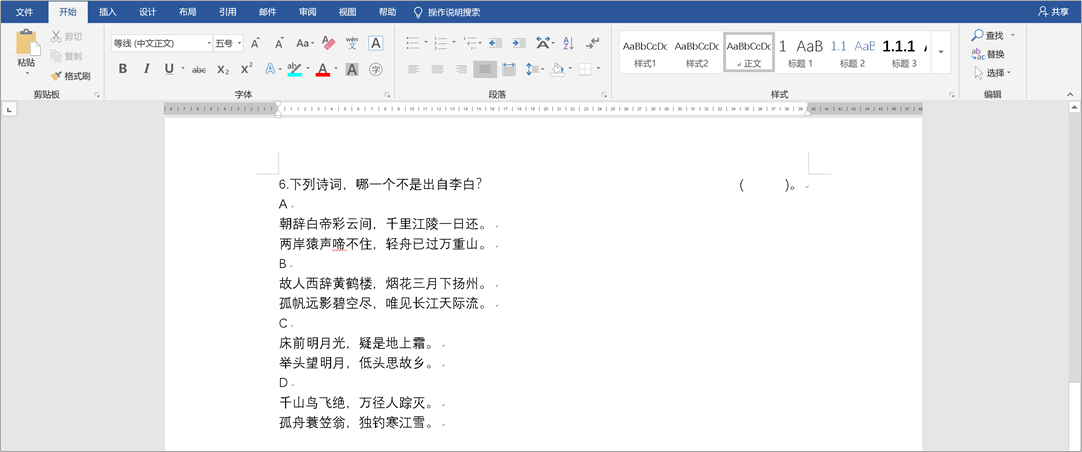Expand the Paste options arrow below 粘贴
1082x452 pixels.
coord(27,73)
